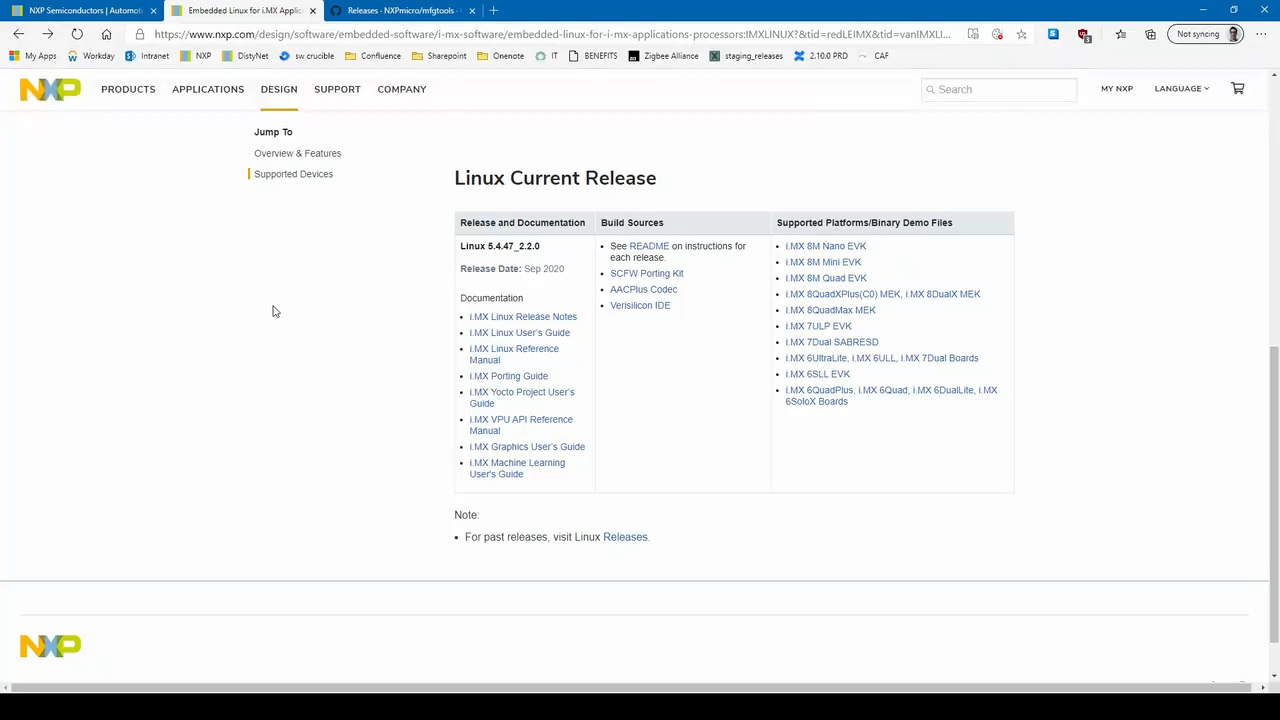Open i.MX 6SLL EVK link
This screenshot has height=720, width=1280.
coord(817,374)
